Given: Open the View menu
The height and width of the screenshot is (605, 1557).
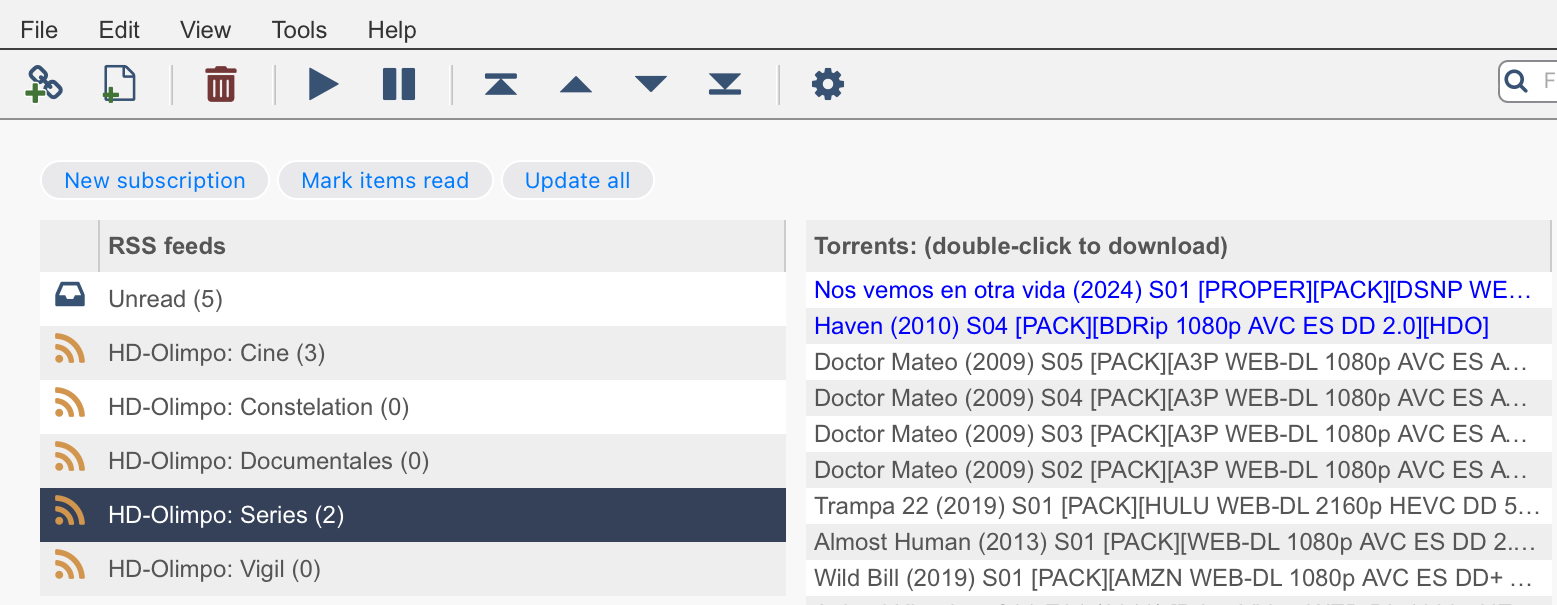Looking at the screenshot, I should tap(206, 30).
